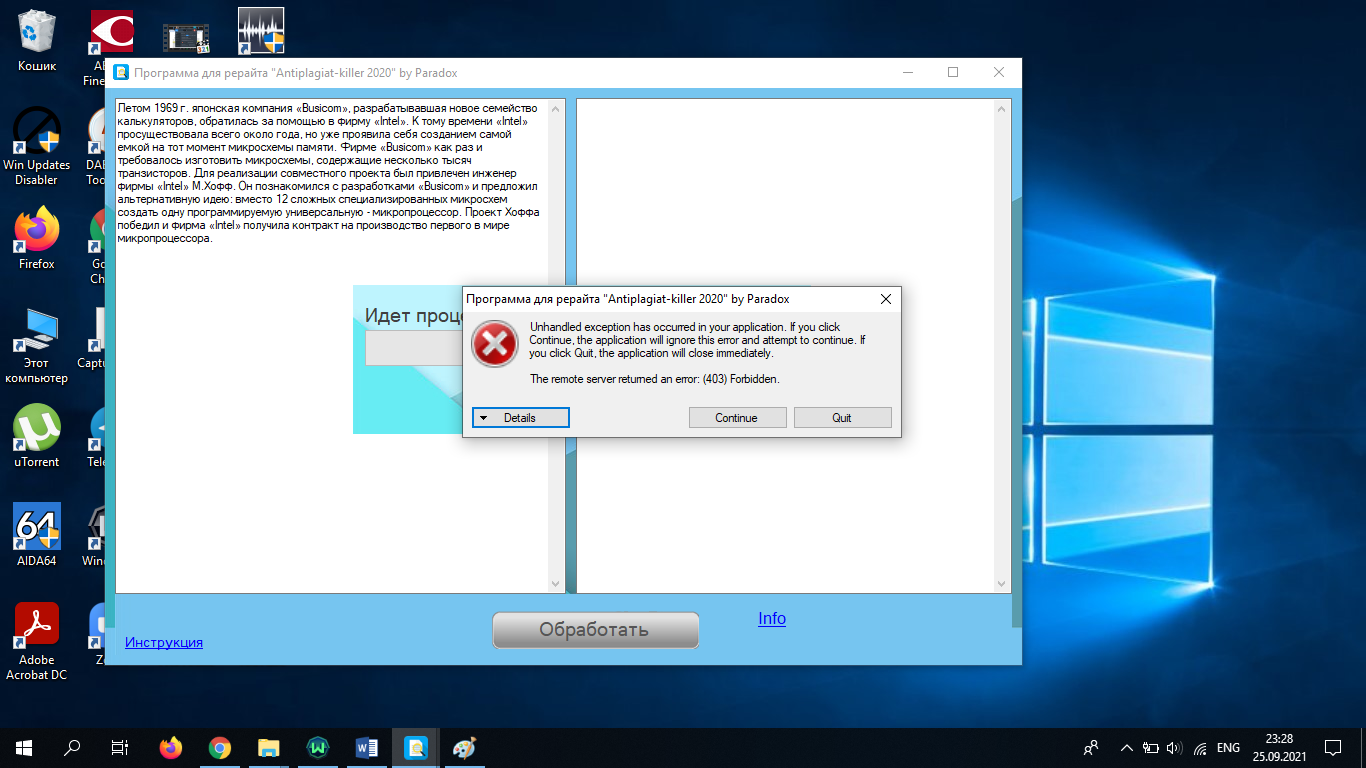Launch uTorrent from the desktop
The image size is (1366, 768).
(x=37, y=430)
